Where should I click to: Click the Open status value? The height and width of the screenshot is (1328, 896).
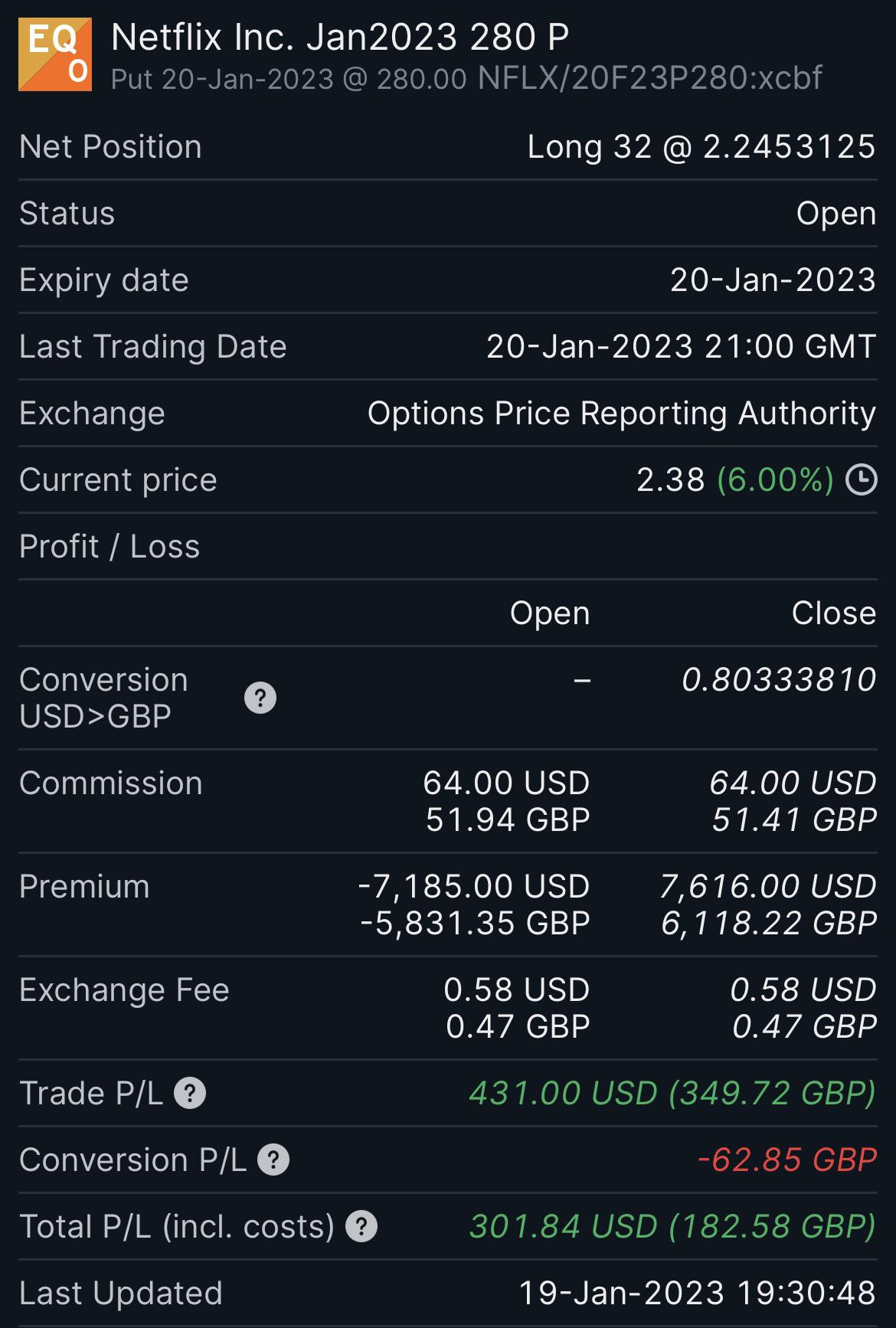(836, 214)
